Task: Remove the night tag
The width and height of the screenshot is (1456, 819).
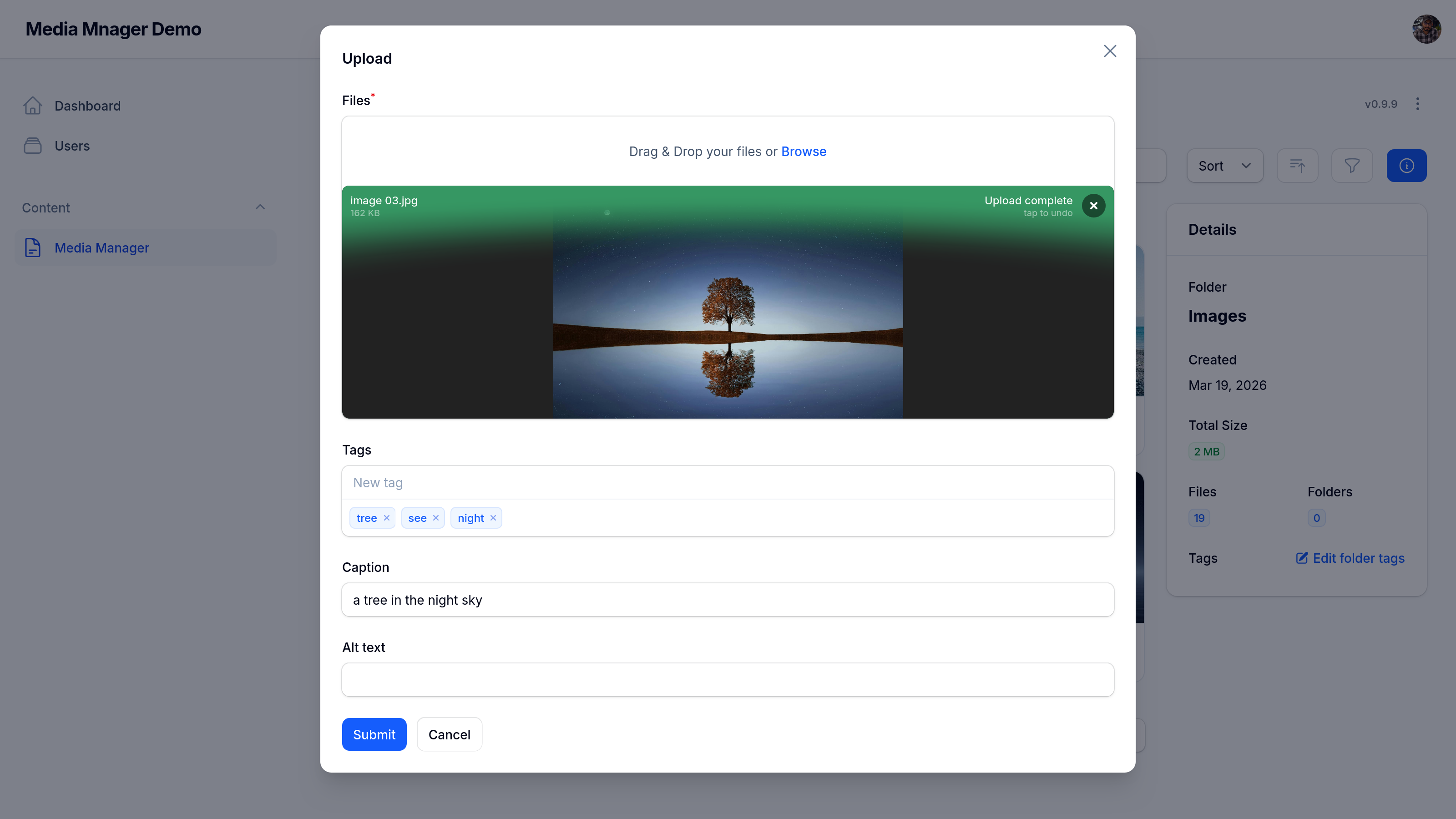Action: tap(492, 518)
